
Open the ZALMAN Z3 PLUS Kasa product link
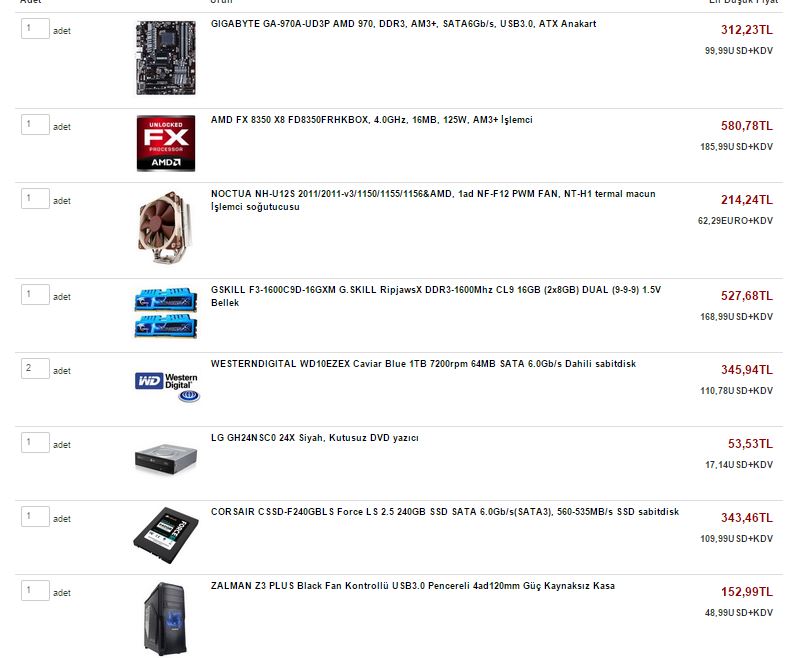(x=413, y=586)
